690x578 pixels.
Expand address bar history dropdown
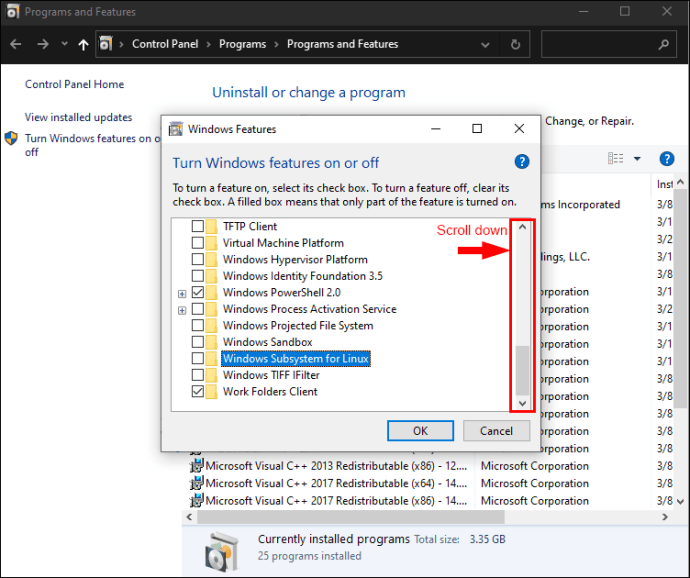pos(485,44)
